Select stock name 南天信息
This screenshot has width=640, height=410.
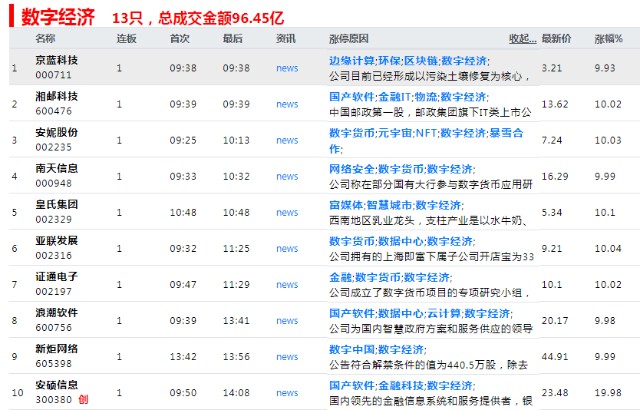[57, 168]
